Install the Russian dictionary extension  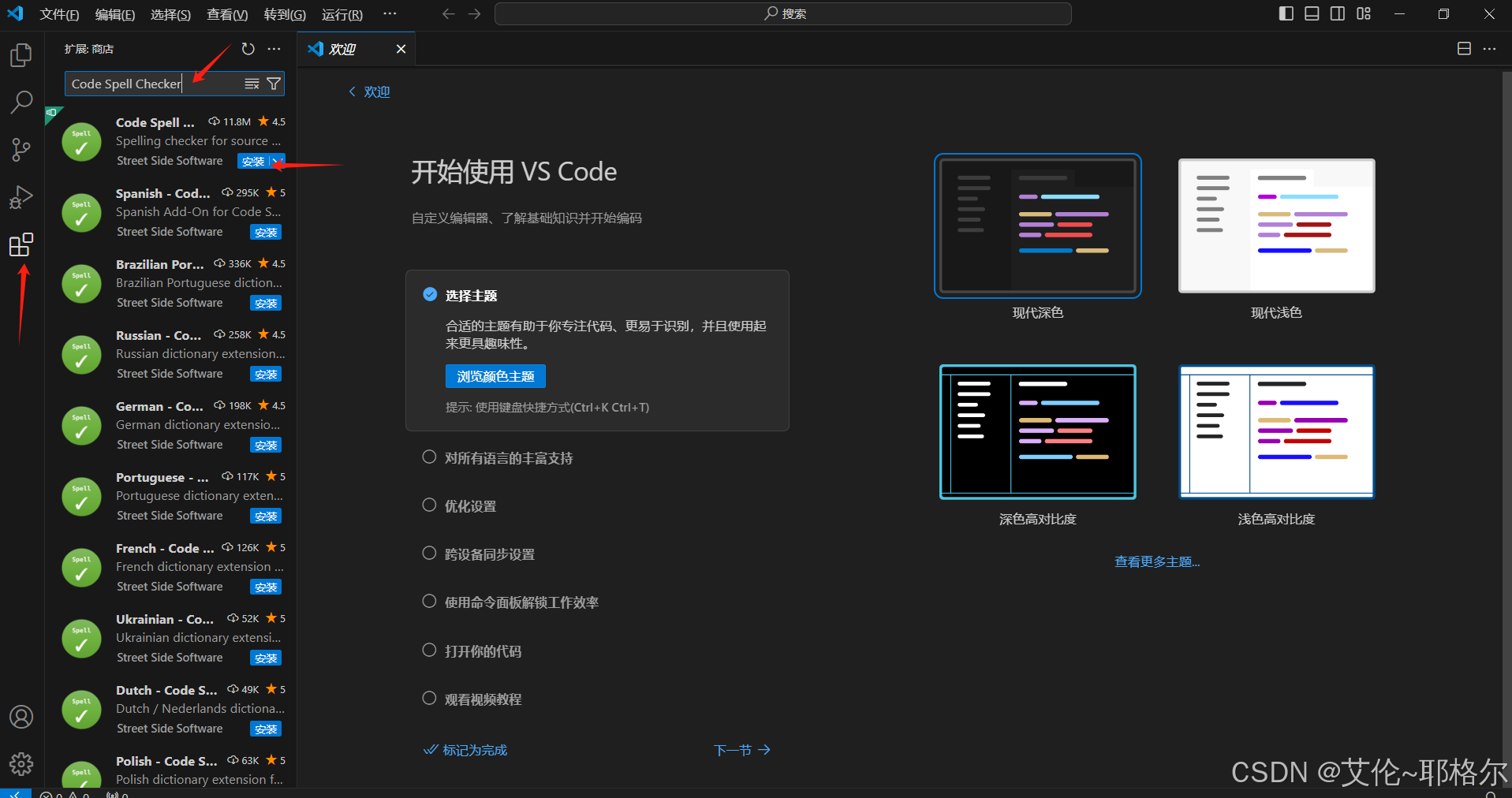tap(266, 374)
